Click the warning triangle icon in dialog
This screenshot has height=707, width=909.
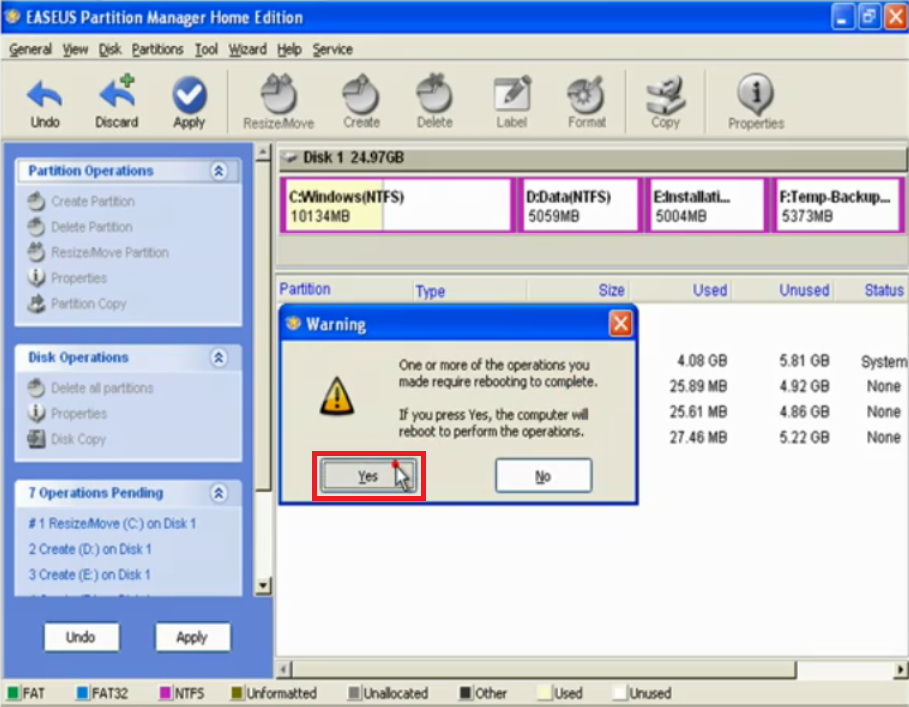[337, 396]
